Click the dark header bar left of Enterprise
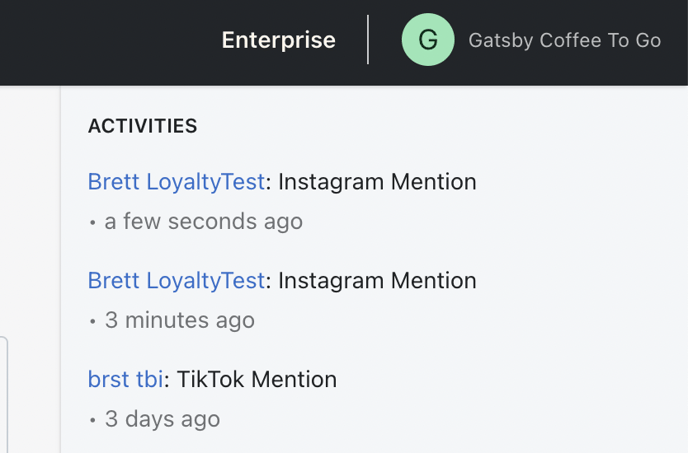Image resolution: width=688 pixels, height=453 pixels. [110, 42]
